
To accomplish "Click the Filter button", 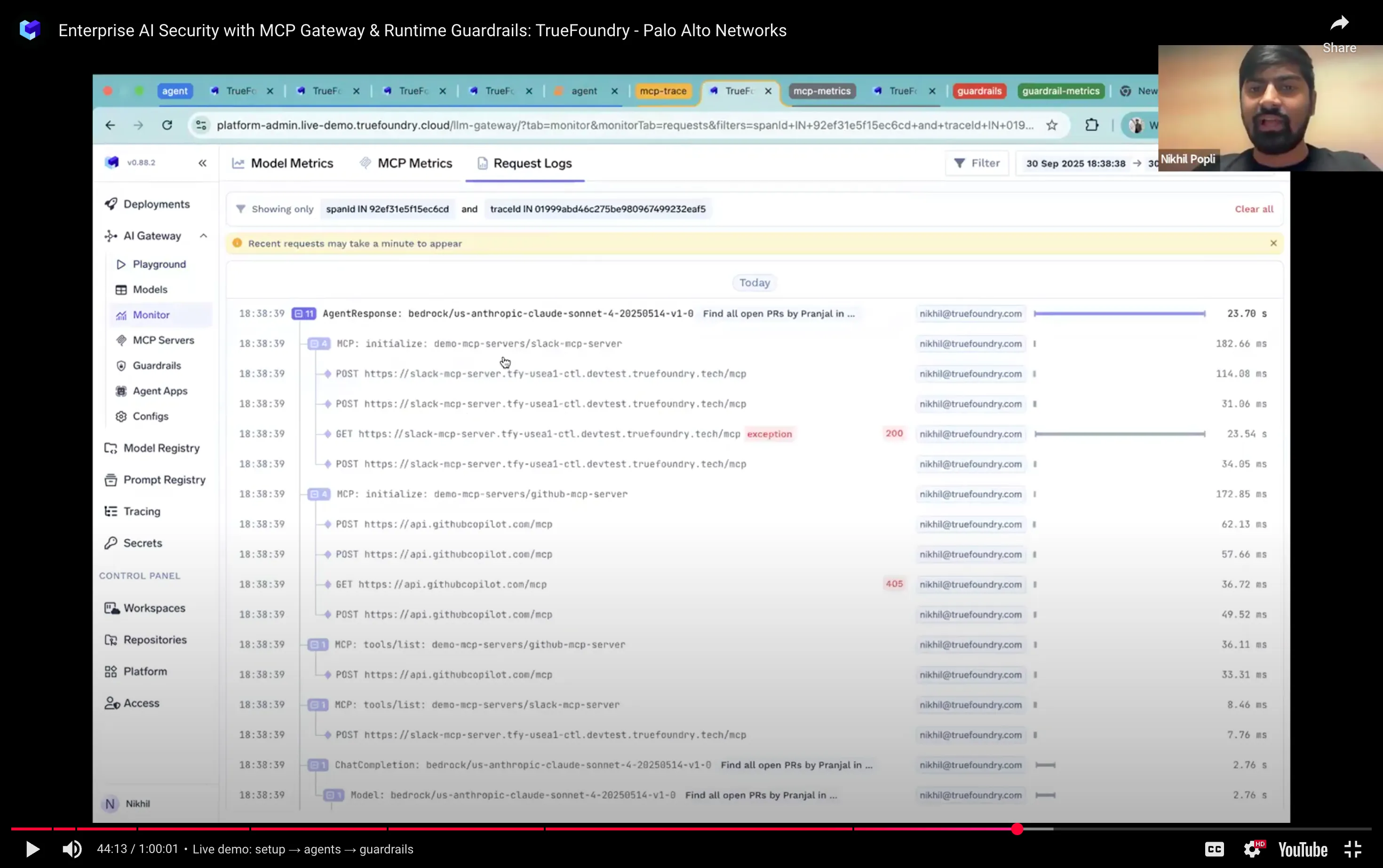I will pyautogui.click(x=977, y=163).
